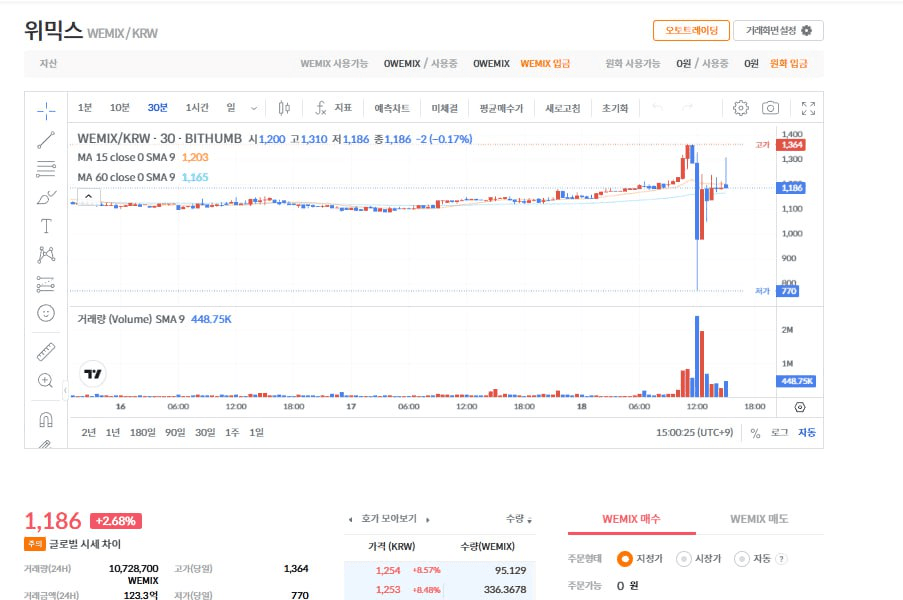Set chart range to 2년
Viewport: 903px width, 600px height.
[88, 432]
